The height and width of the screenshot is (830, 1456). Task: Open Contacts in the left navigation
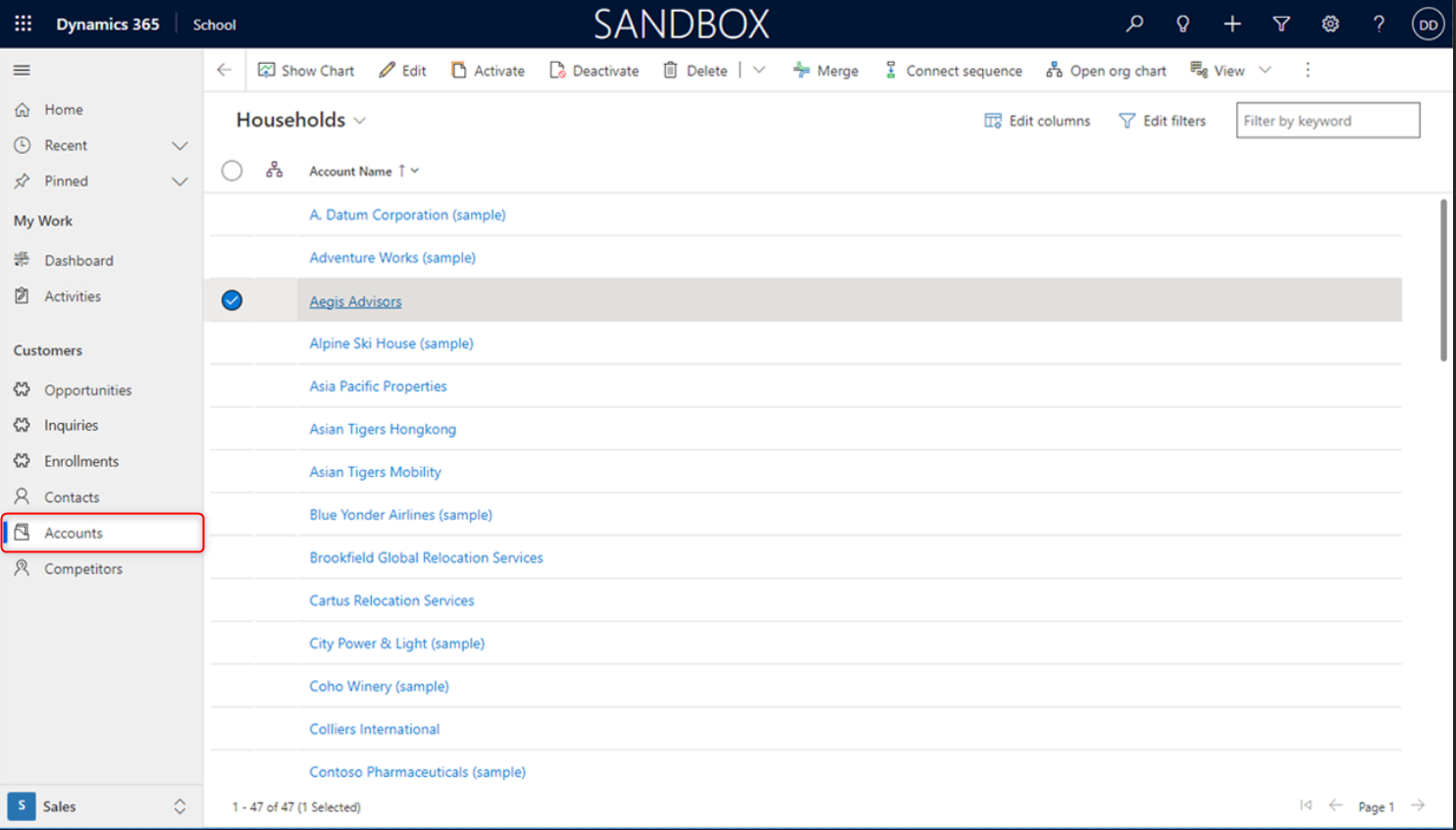pos(72,497)
